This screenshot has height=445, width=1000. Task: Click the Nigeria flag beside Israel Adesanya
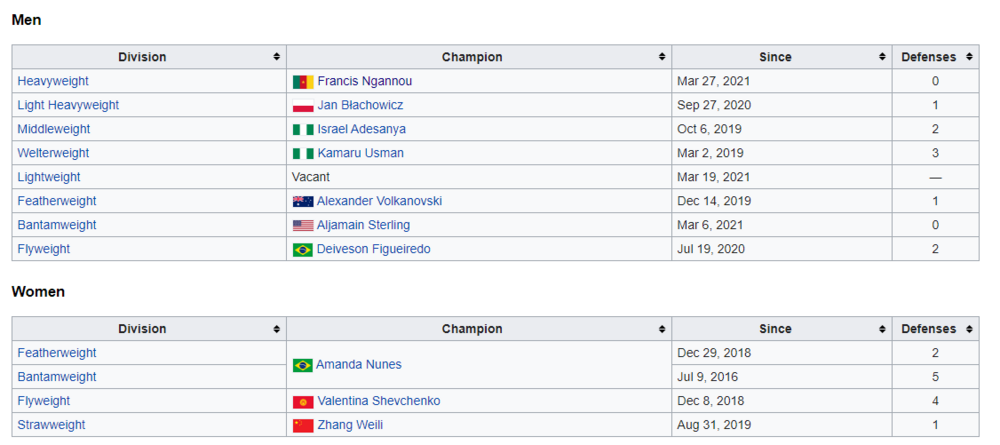[302, 130]
